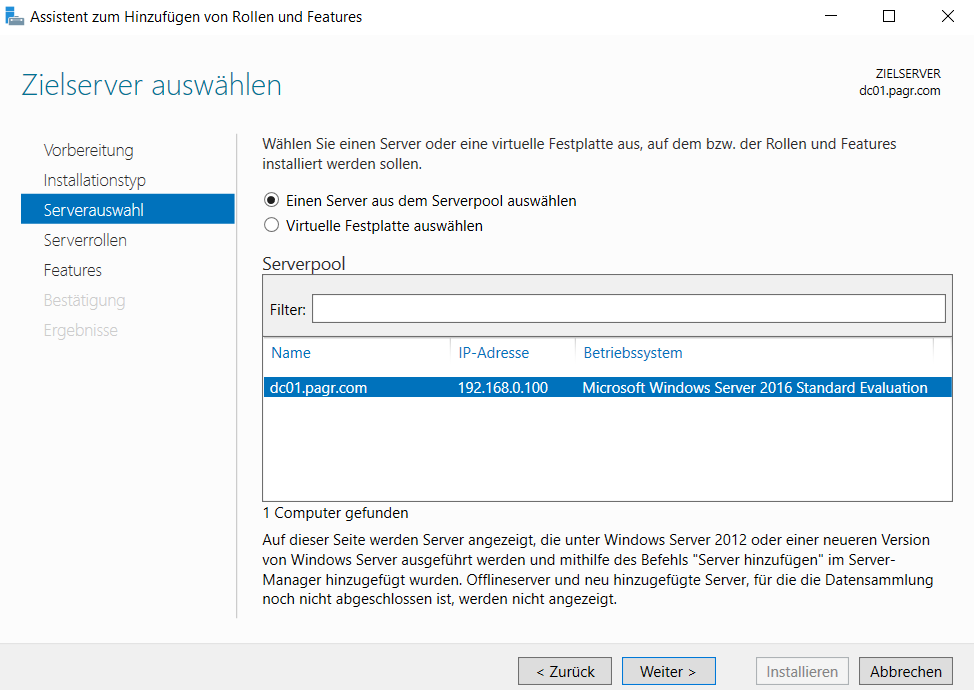Sort server list by IP-Adresse column
The image size is (974, 690).
494,353
